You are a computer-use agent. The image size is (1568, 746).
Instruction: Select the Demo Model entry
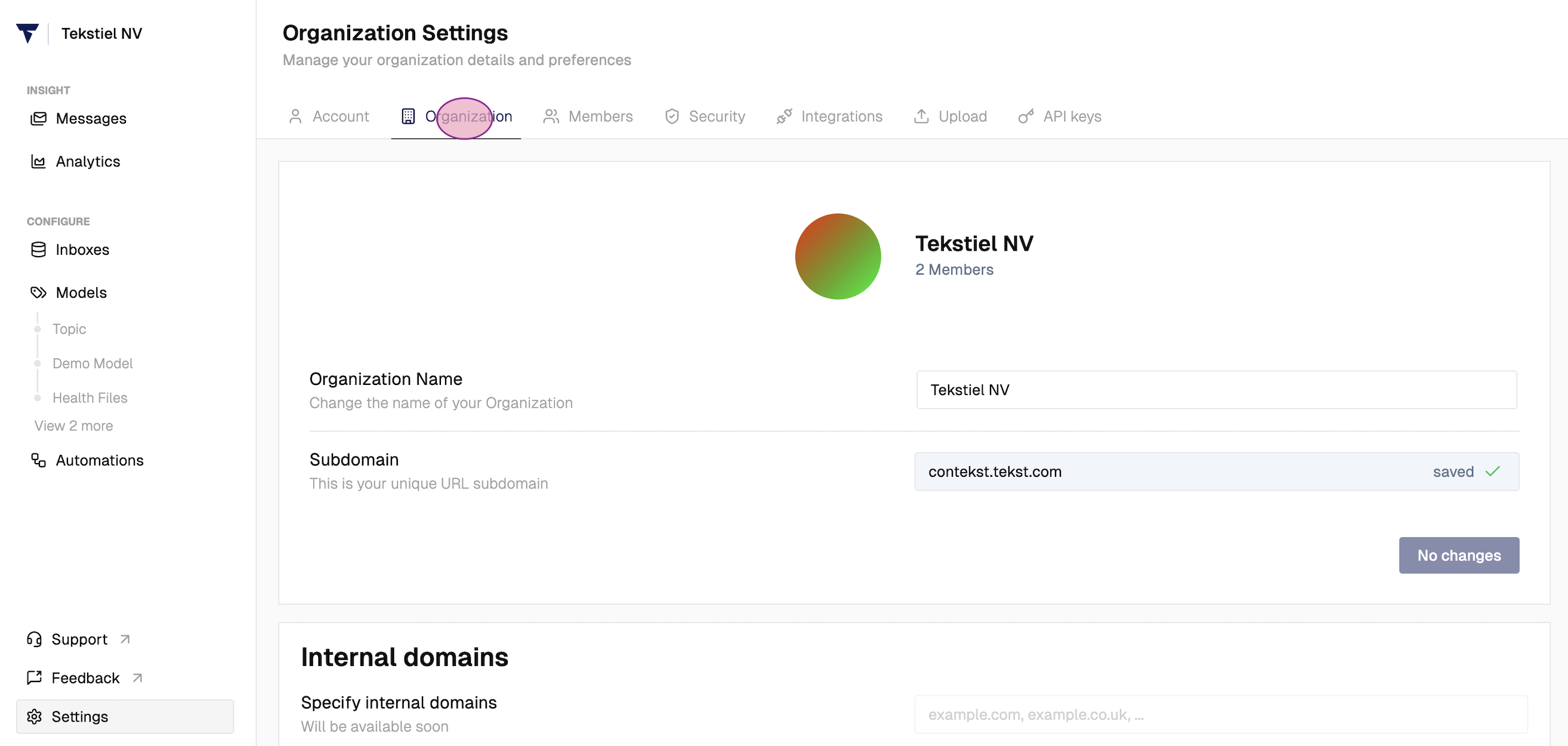point(92,363)
